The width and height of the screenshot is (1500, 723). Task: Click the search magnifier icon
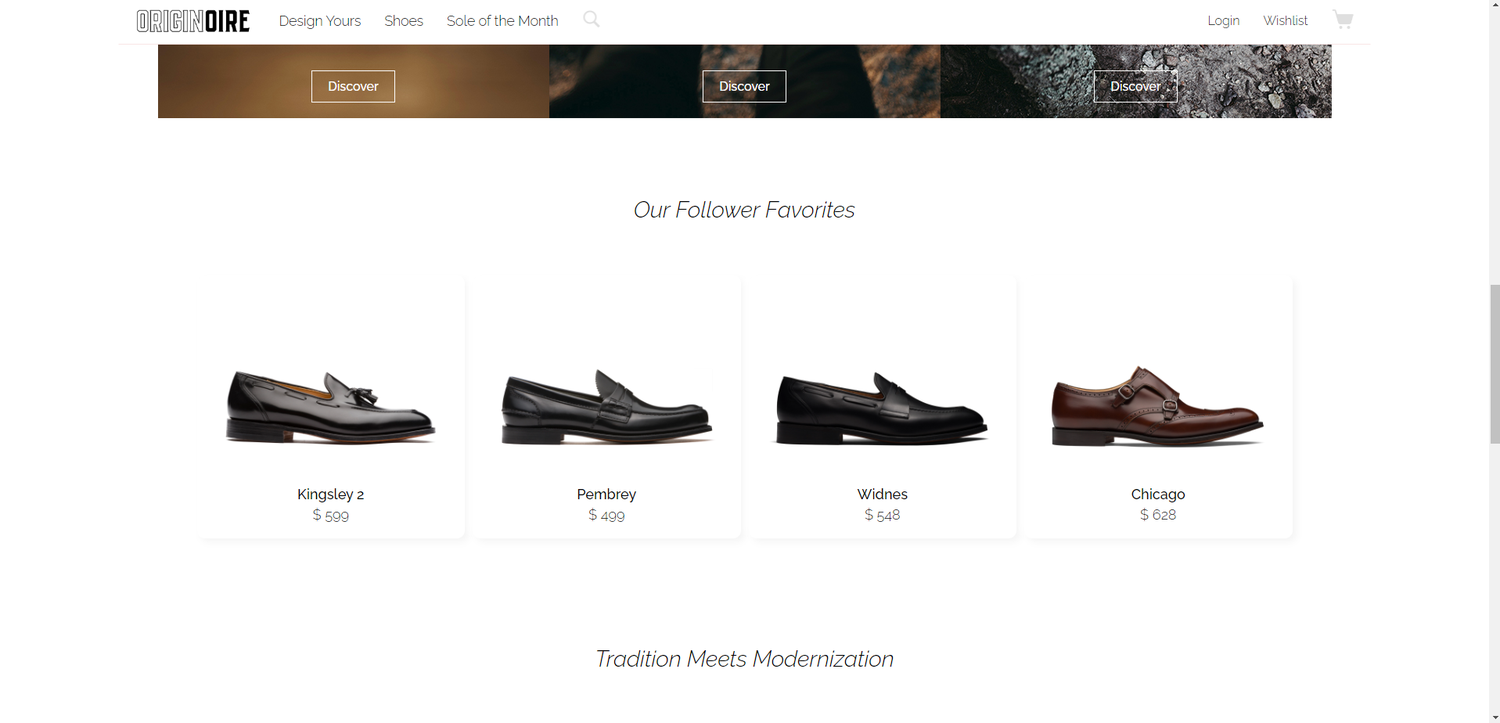click(x=591, y=19)
